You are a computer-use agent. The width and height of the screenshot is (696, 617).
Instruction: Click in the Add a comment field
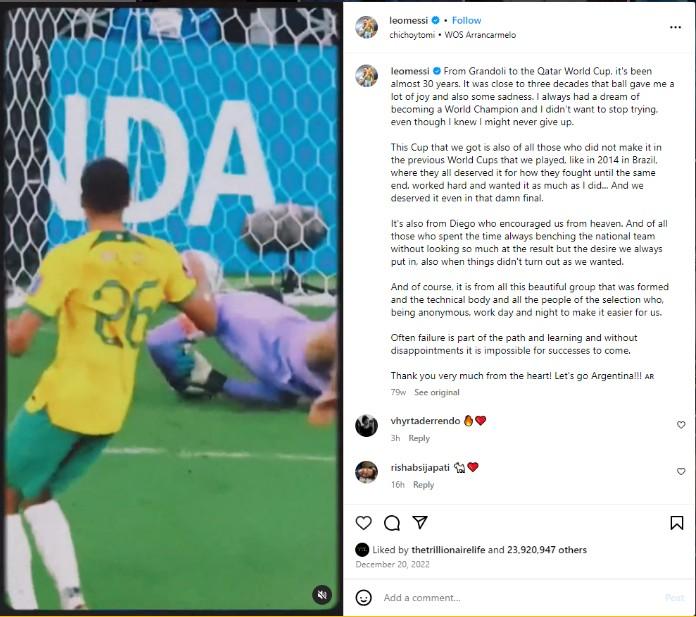[x=519, y=597]
